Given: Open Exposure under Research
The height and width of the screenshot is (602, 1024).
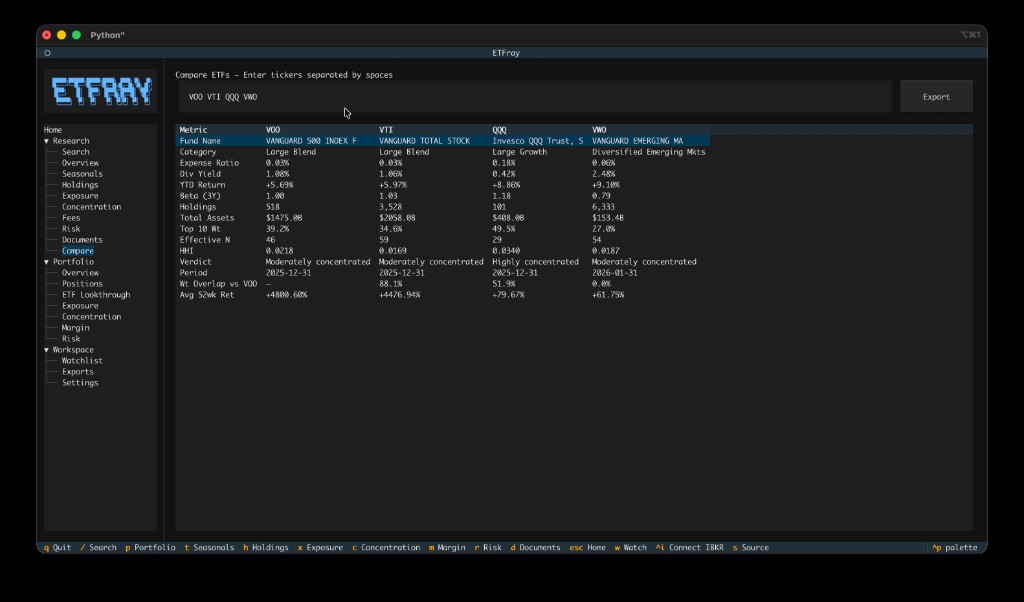Looking at the screenshot, I should click(x=80, y=196).
